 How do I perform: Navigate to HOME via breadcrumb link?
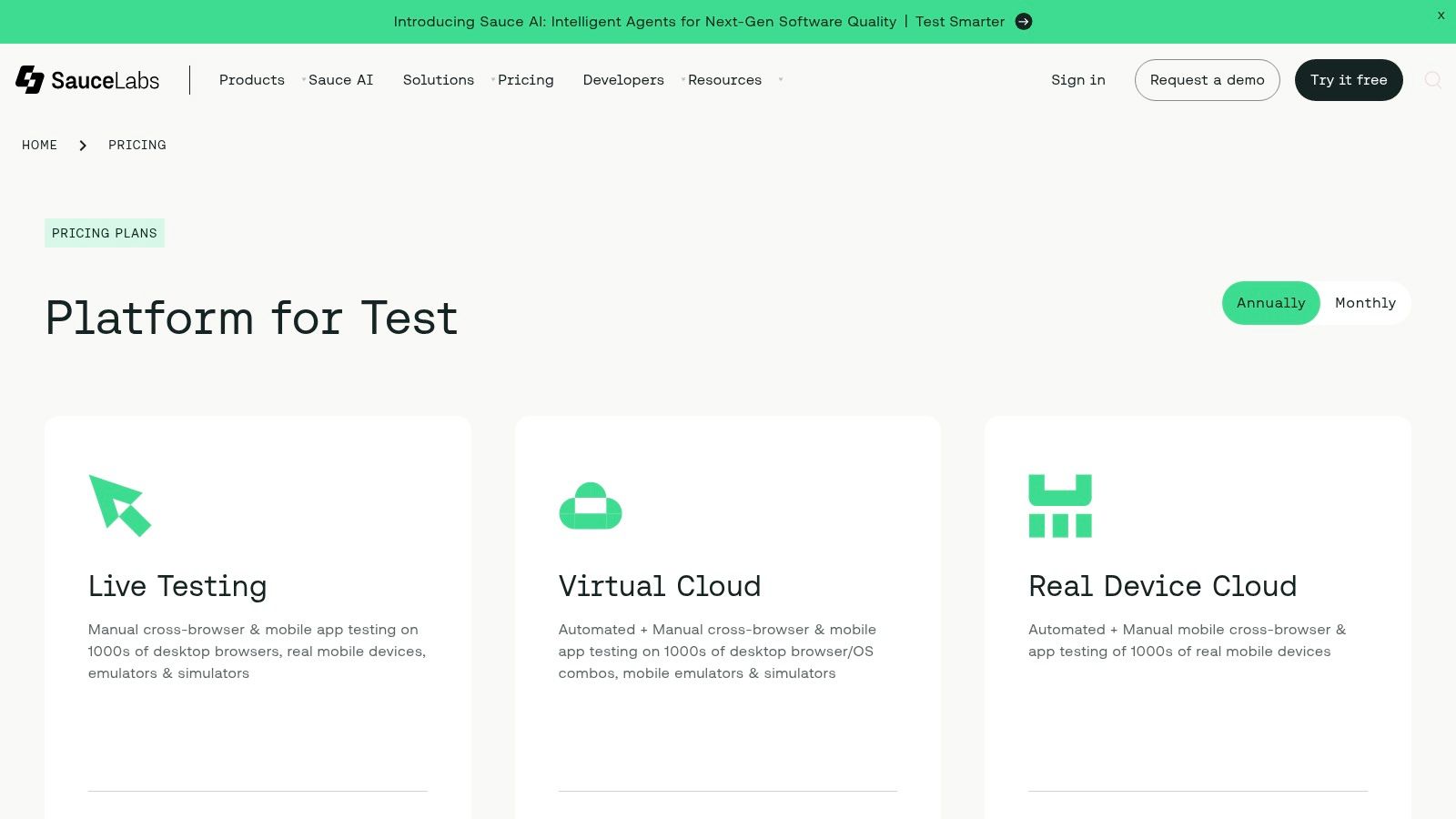coord(39,145)
